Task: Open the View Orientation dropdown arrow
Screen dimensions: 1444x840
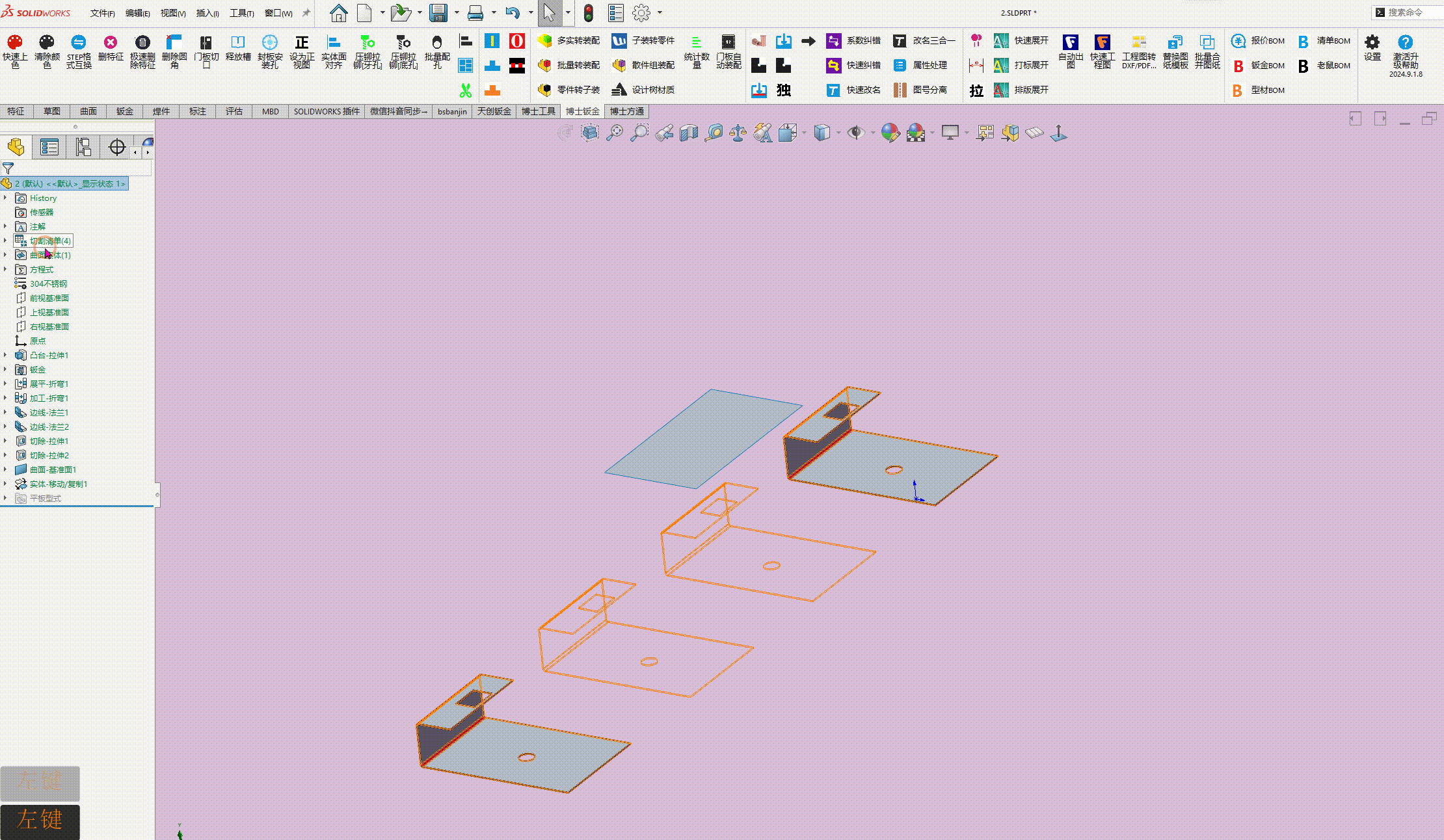Action: point(805,133)
